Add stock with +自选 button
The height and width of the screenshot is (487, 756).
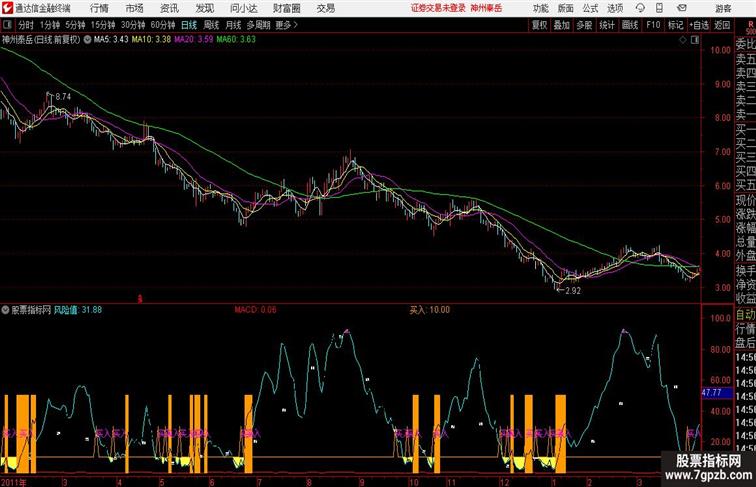[699, 25]
